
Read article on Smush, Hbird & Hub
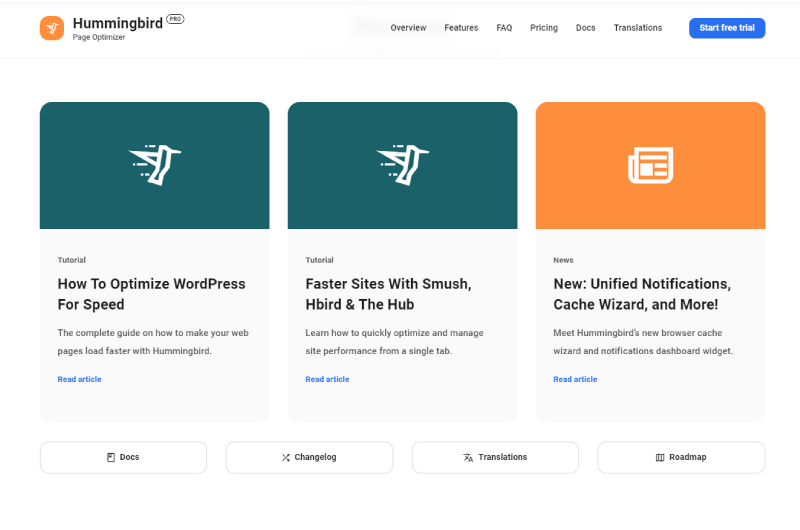[x=328, y=379]
